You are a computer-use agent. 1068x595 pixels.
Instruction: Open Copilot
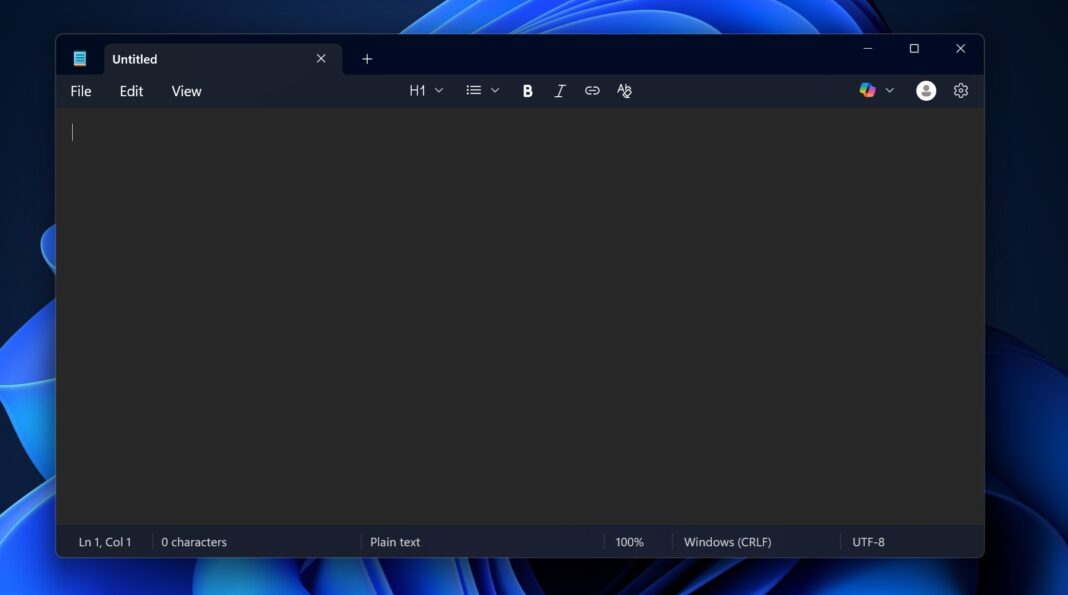866,90
